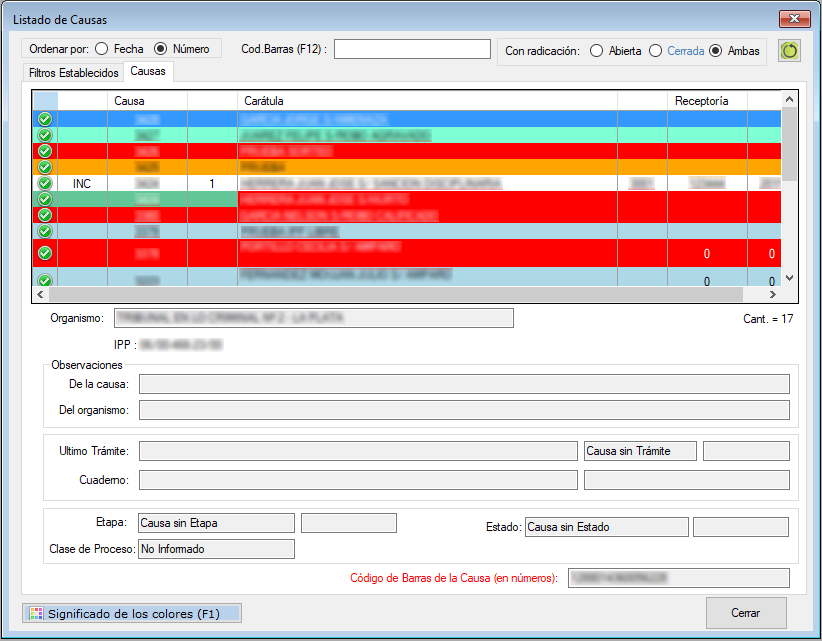This screenshot has height=641, width=822.
Task: Close the Listado de Causas window
Action: [x=795, y=19]
